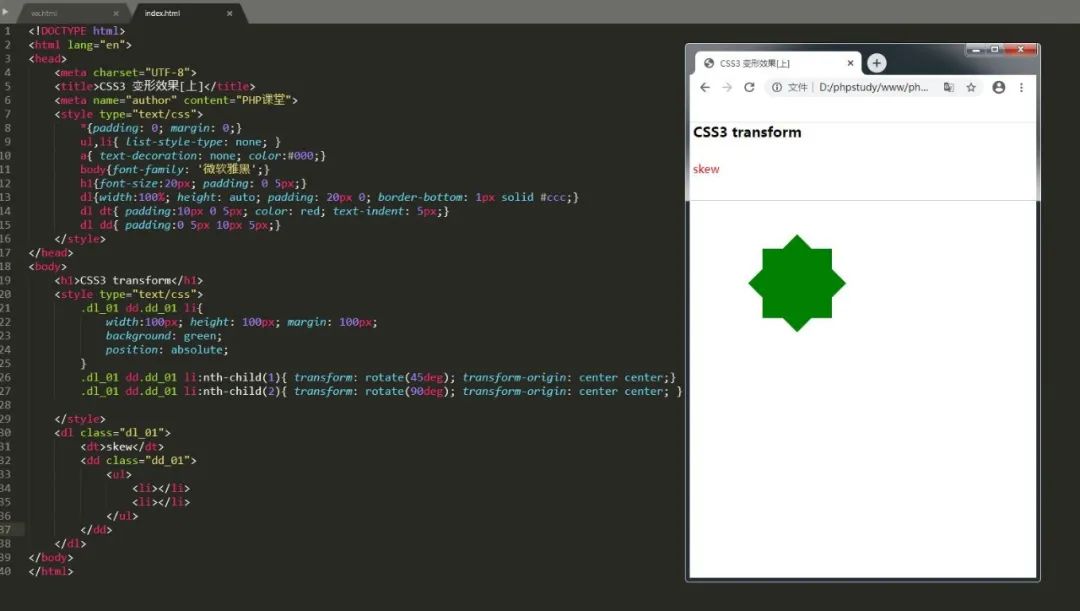Click line number 26 in the gutter
The height and width of the screenshot is (611, 1080).
click(x=7, y=378)
